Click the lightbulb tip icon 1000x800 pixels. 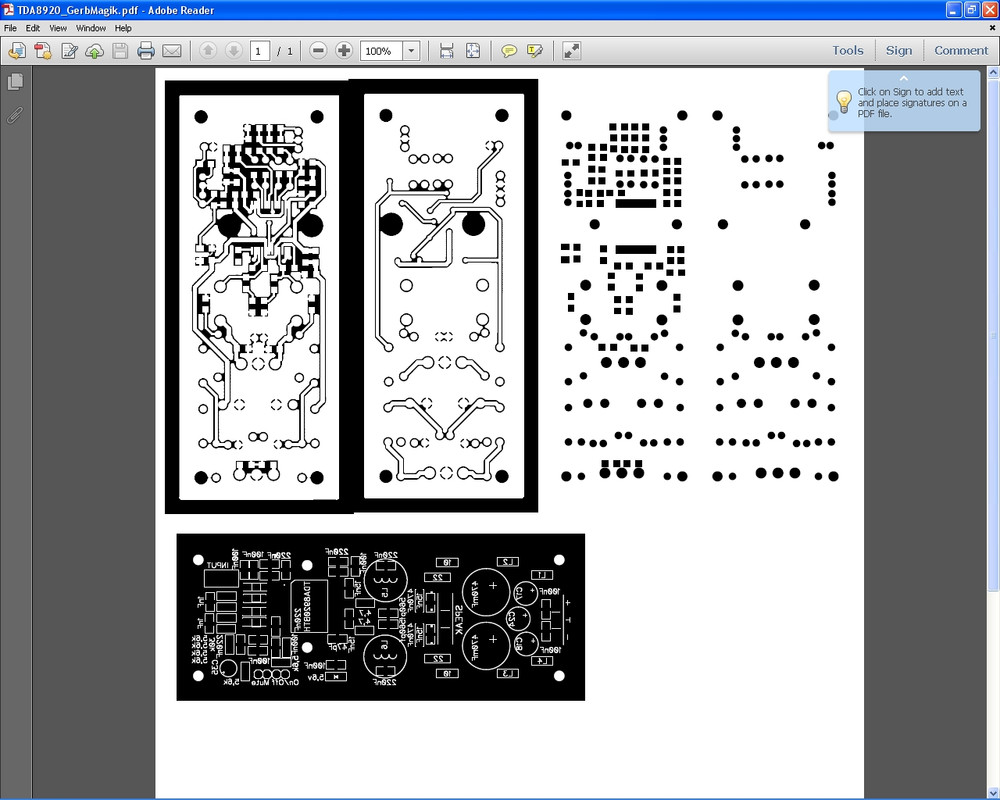(844, 101)
